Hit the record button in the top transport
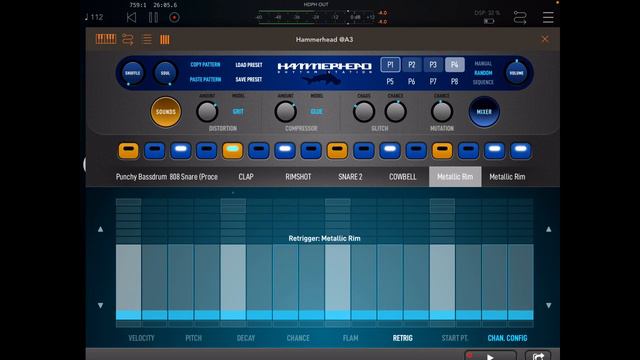640x360 pixels. [x=174, y=18]
